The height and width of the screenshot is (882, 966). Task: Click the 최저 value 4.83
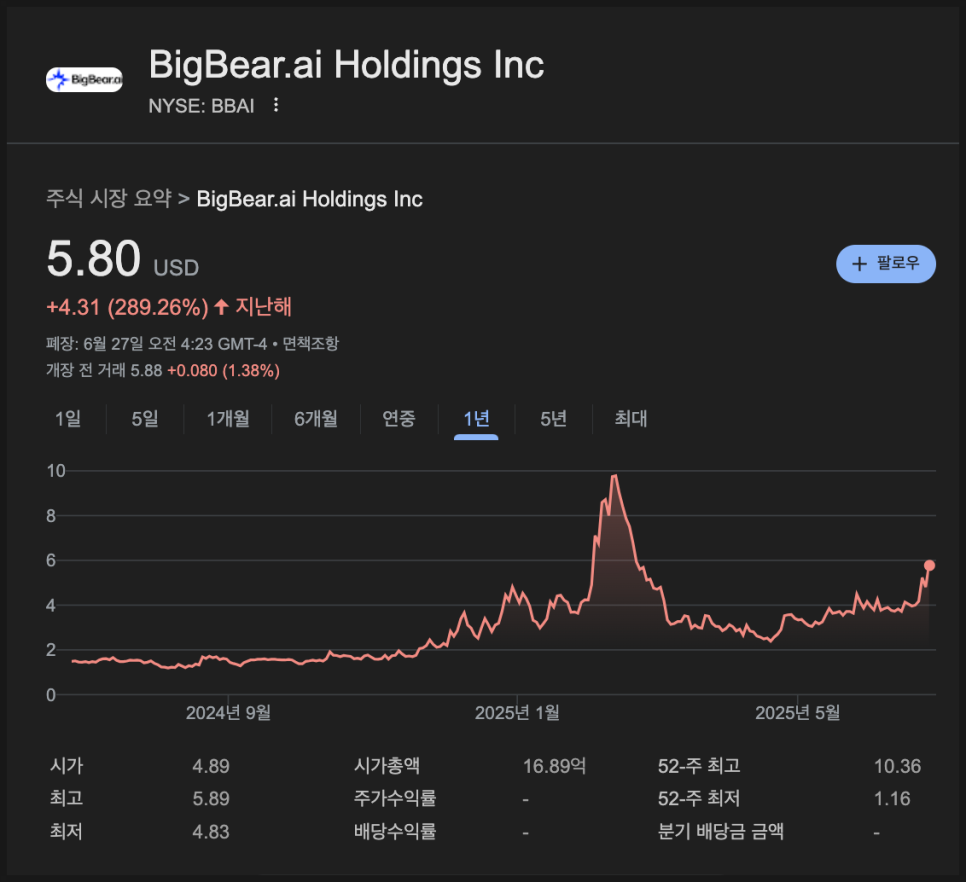point(211,831)
